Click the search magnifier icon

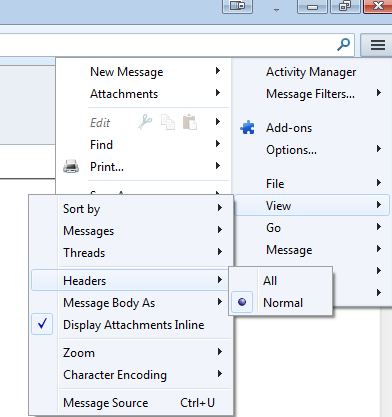(x=343, y=44)
